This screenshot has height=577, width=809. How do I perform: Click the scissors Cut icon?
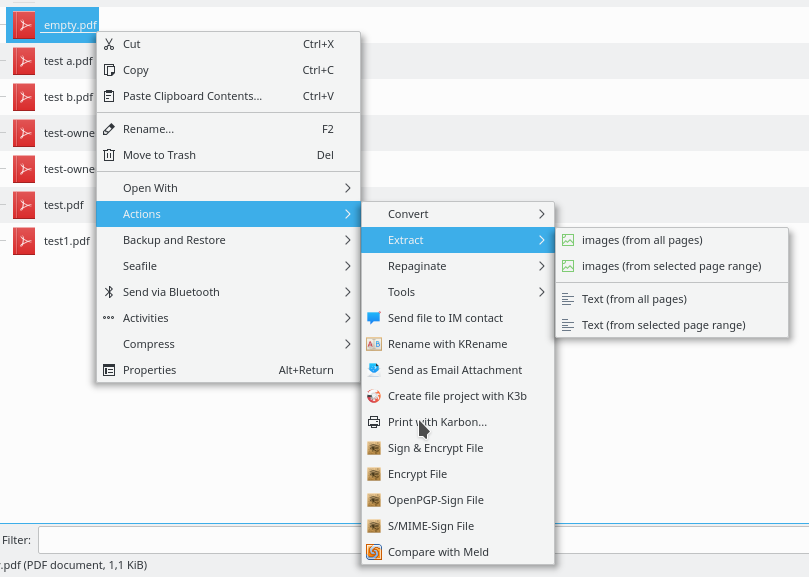pos(109,44)
